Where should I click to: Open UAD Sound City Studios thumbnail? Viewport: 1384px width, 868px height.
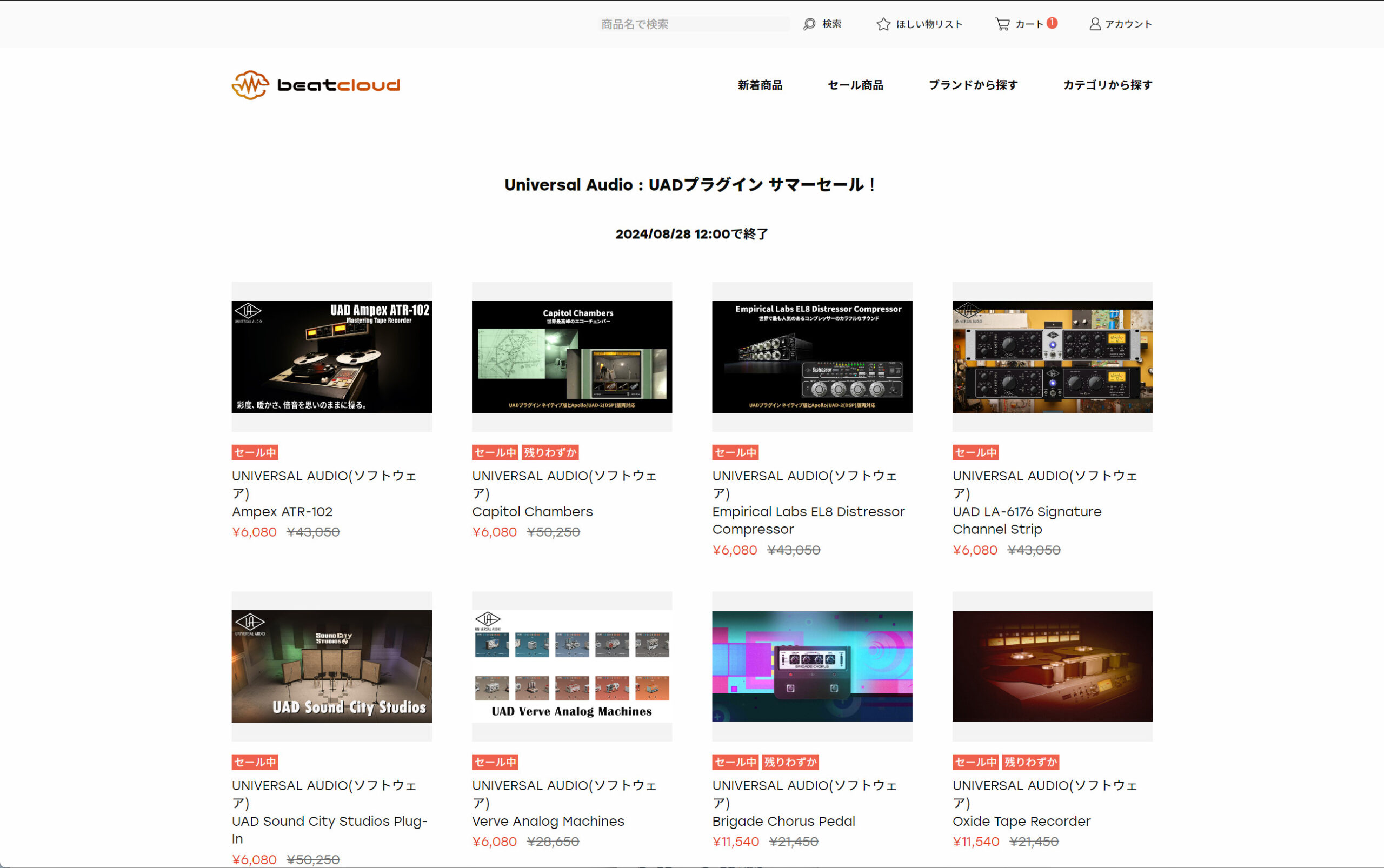(x=331, y=666)
